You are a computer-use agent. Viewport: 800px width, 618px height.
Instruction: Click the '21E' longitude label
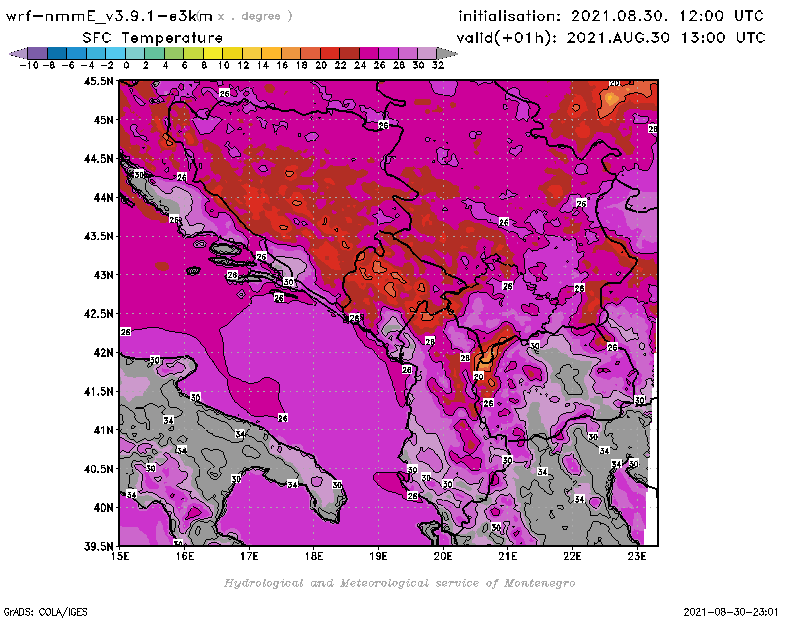(508, 556)
